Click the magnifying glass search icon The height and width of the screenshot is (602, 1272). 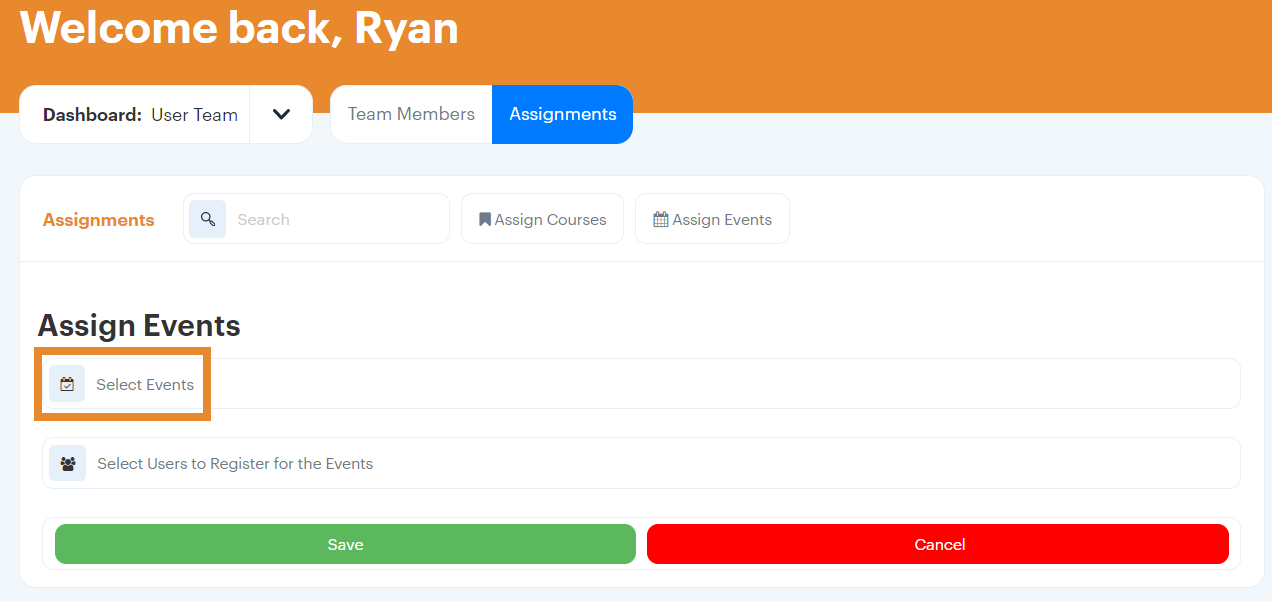pyautogui.click(x=208, y=219)
